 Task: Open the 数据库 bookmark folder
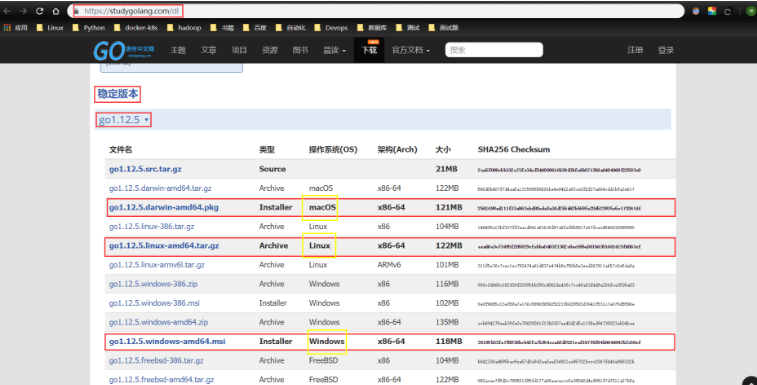coord(372,28)
